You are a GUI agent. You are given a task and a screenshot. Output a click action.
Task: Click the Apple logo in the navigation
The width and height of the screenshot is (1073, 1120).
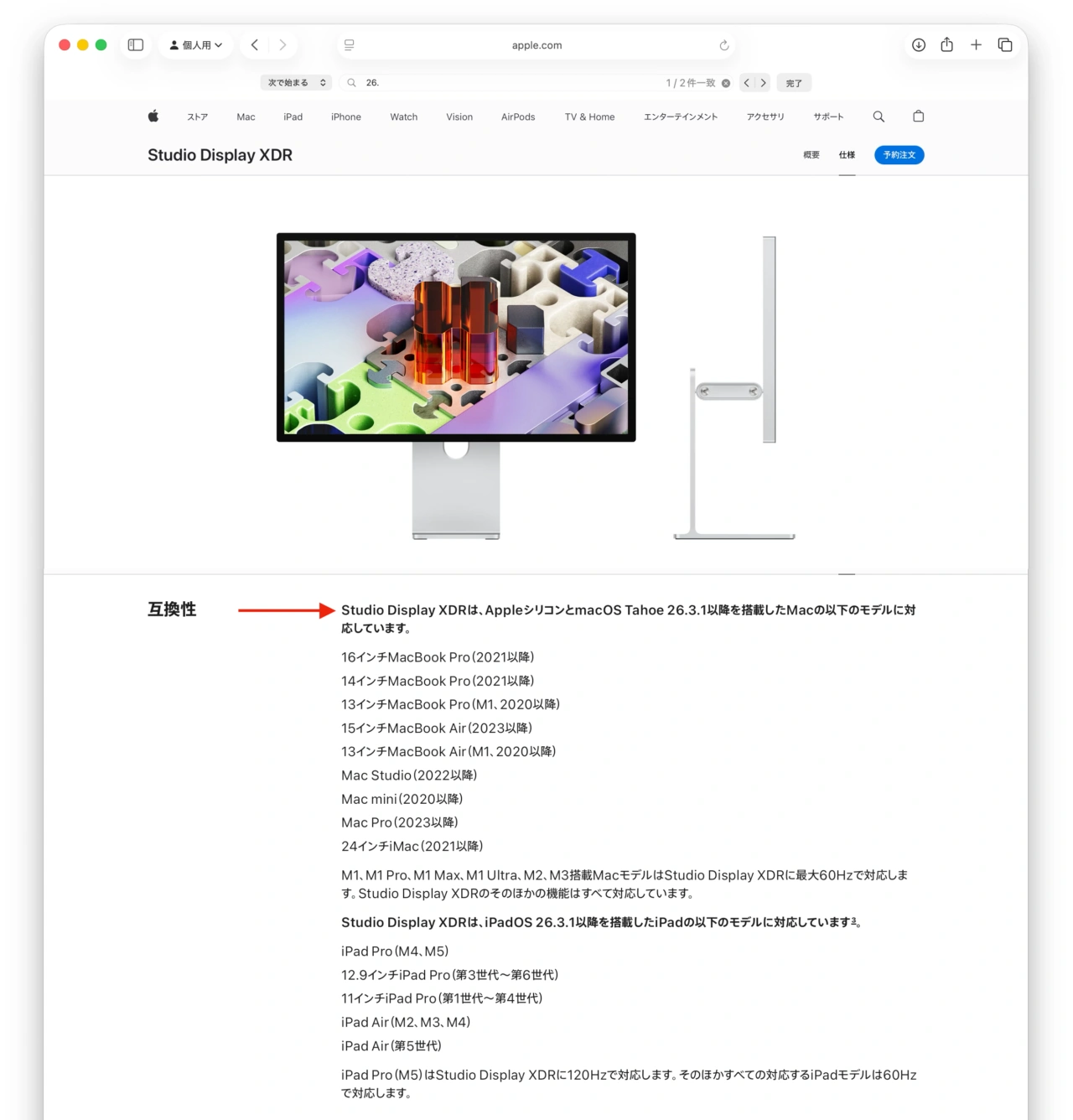(x=153, y=117)
